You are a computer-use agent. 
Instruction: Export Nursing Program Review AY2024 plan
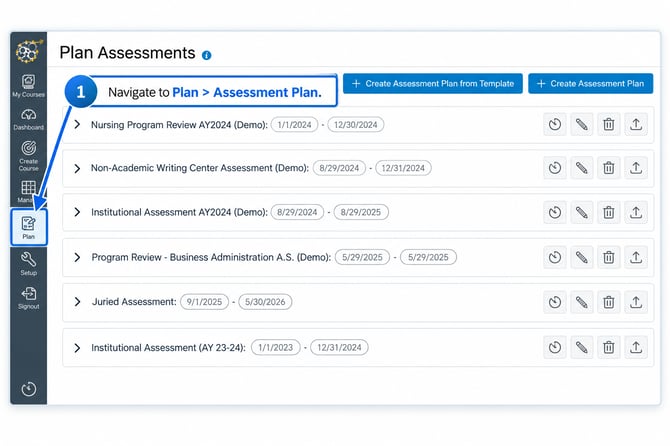point(636,125)
